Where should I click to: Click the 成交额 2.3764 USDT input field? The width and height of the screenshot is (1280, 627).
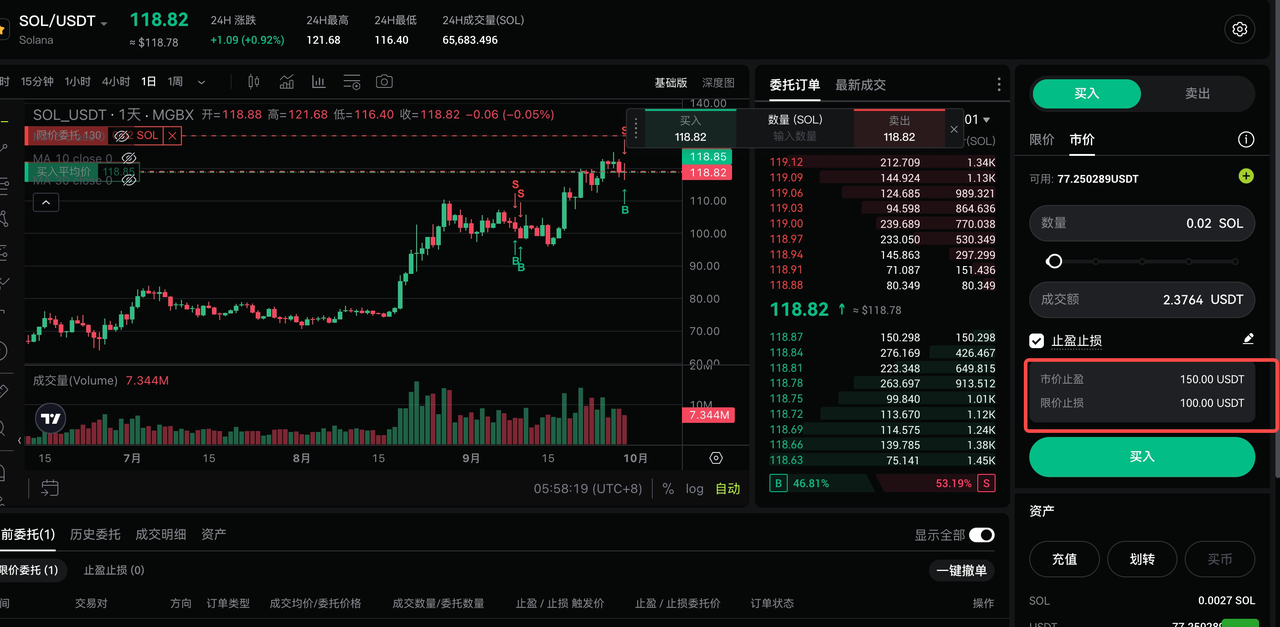tap(1142, 299)
